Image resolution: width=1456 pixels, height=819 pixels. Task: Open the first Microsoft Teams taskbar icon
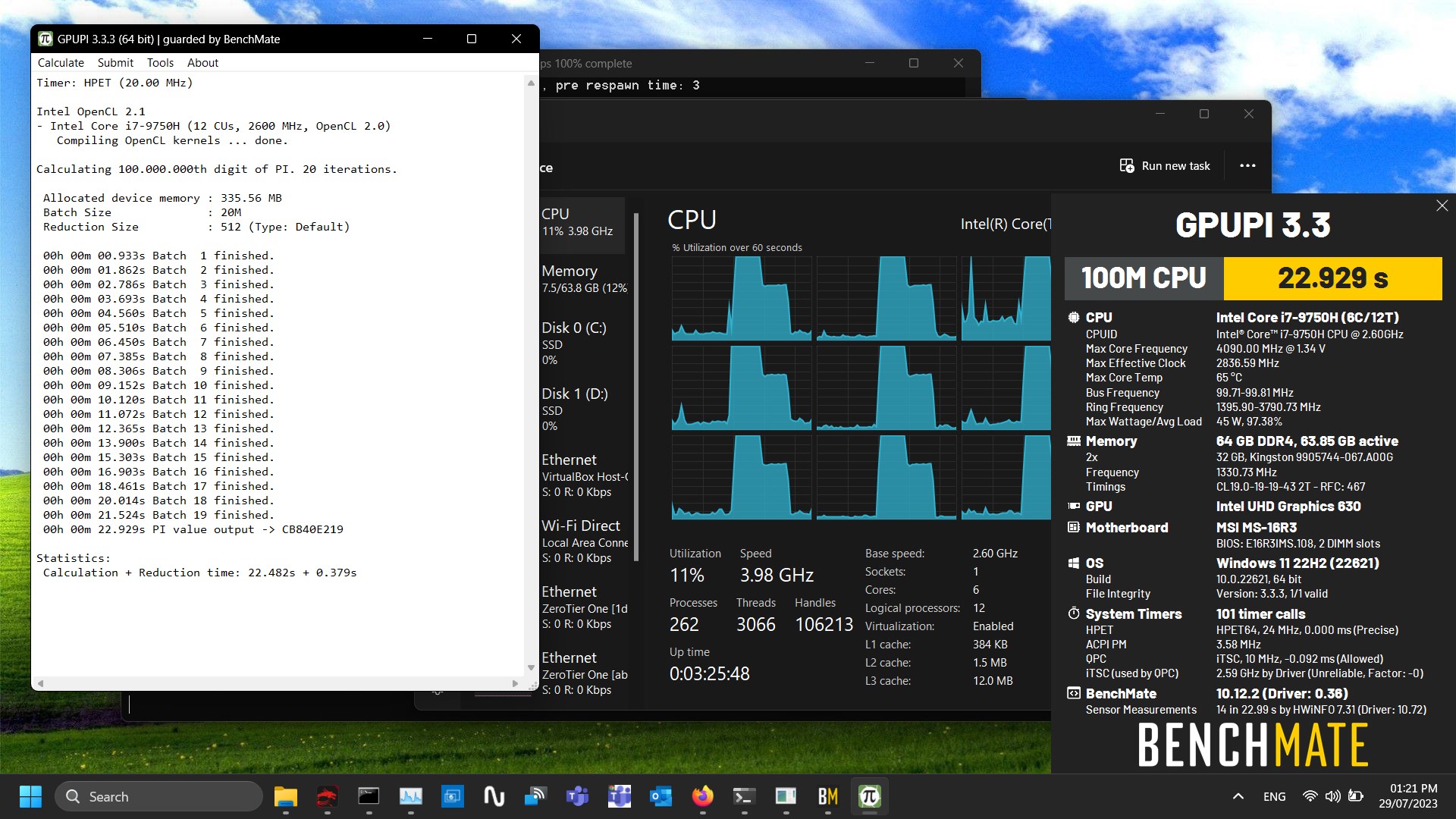[577, 796]
